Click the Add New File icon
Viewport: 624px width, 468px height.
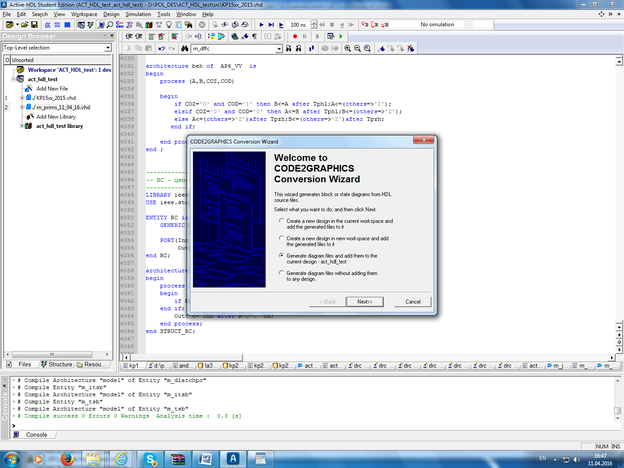[29, 88]
